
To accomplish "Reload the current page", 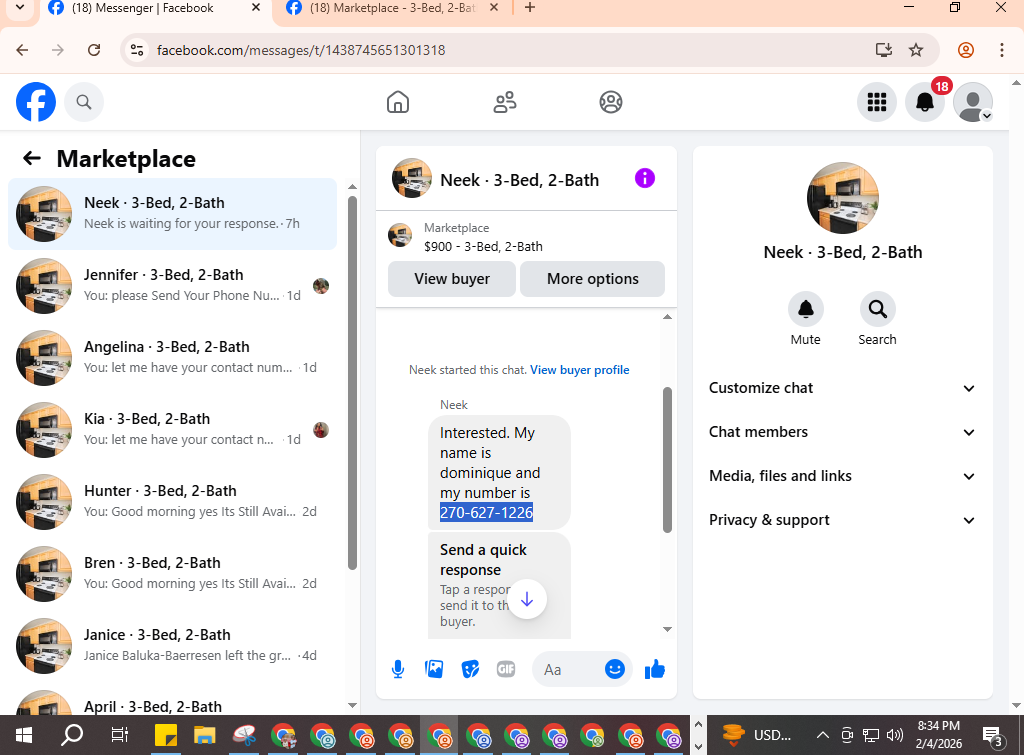I will coord(94,50).
